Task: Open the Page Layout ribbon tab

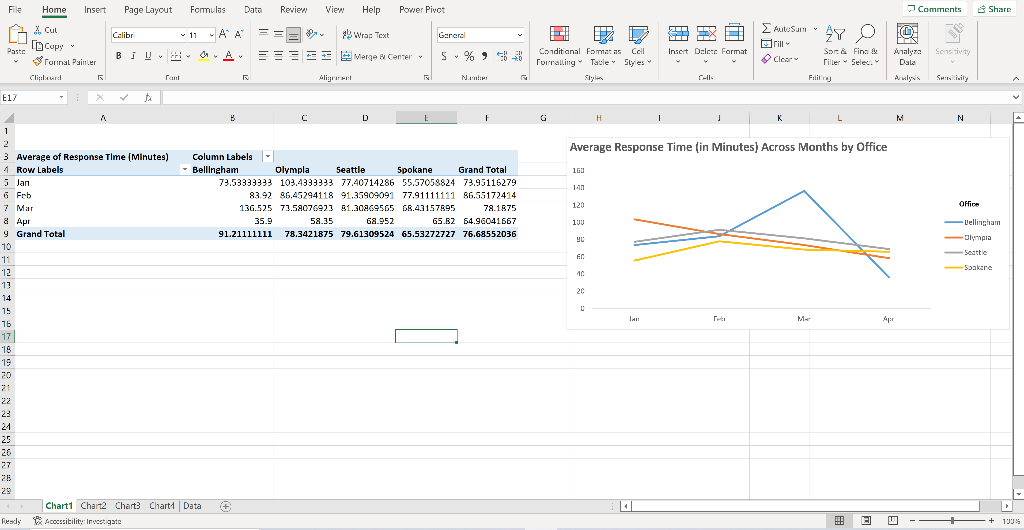Action: pos(148,10)
